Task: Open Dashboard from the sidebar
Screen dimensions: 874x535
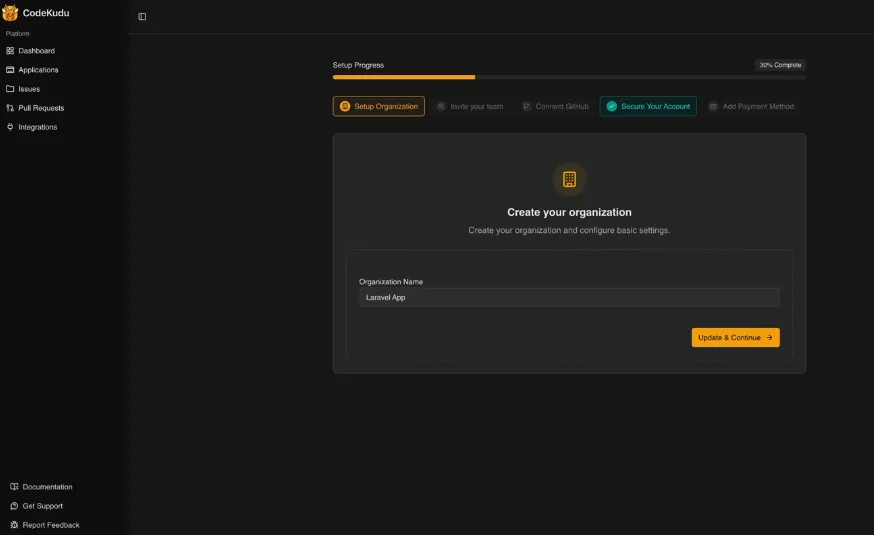Action: (x=36, y=51)
